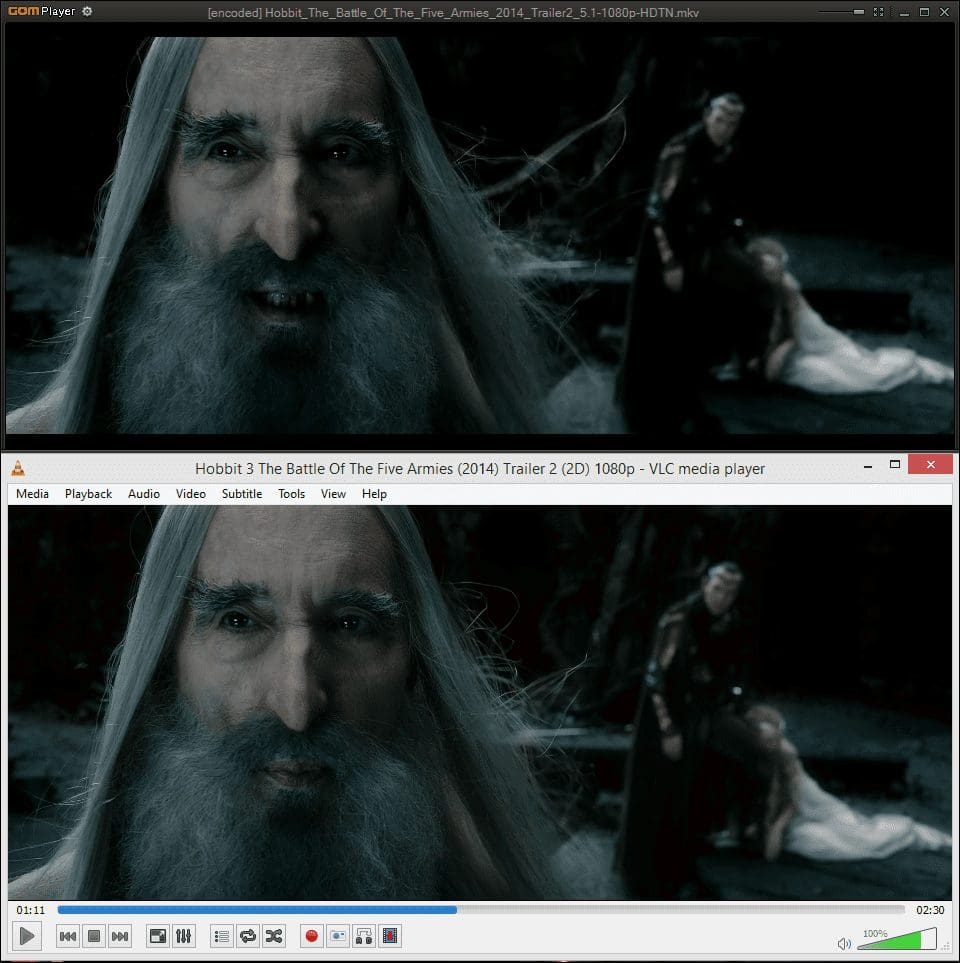Screen dimensions: 960x963
Task: Open VLC extended settings equalizer
Action: (x=184, y=936)
